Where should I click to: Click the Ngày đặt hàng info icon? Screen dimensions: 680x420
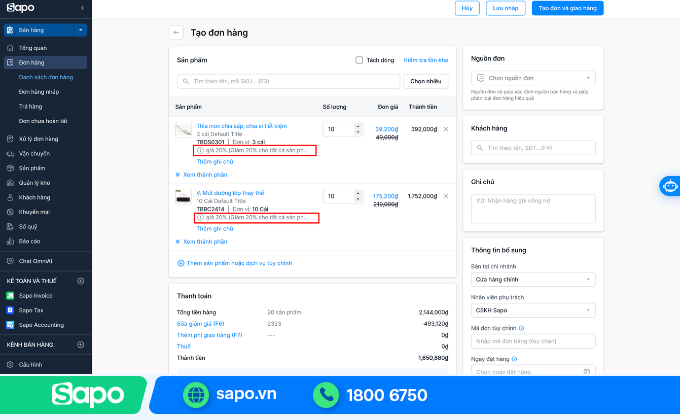(514, 359)
